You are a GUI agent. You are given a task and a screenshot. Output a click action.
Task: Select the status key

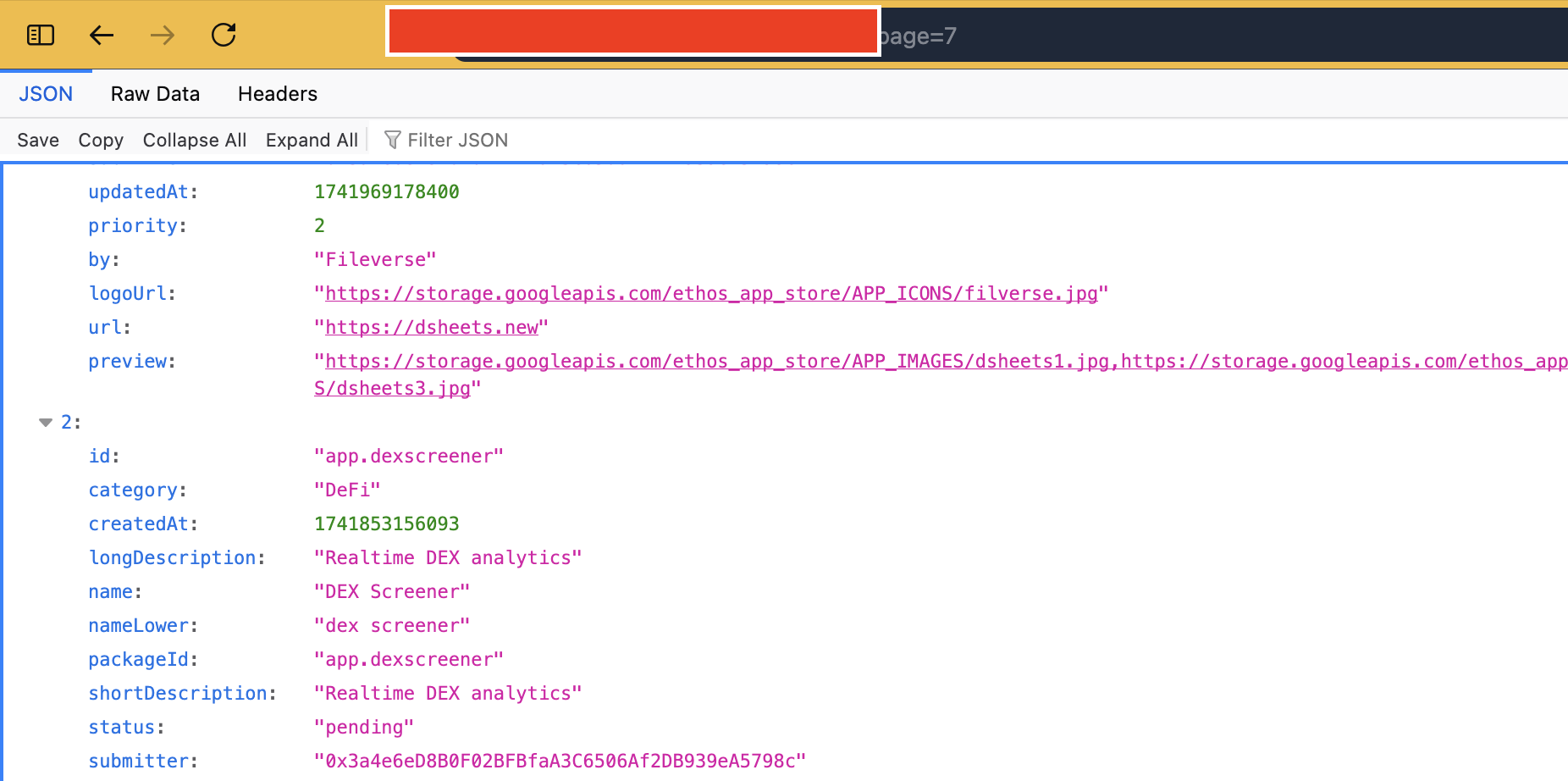click(x=122, y=727)
